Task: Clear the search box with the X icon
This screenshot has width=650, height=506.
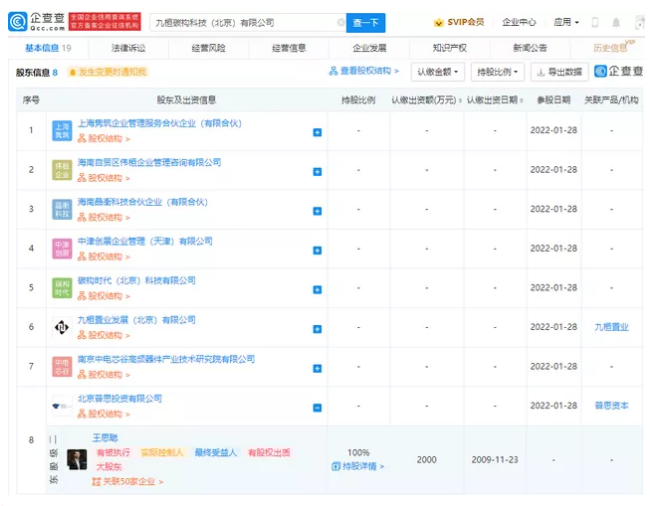Action: (x=340, y=22)
